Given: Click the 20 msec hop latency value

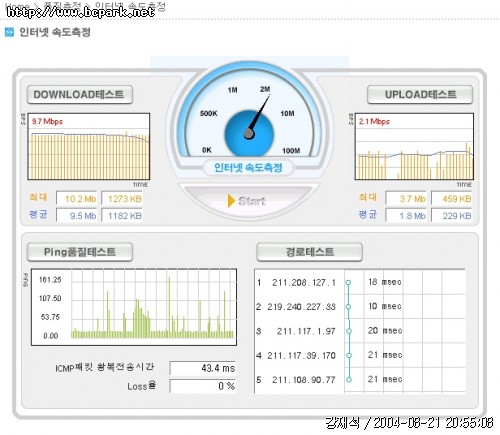Looking at the screenshot, I should click(385, 331).
